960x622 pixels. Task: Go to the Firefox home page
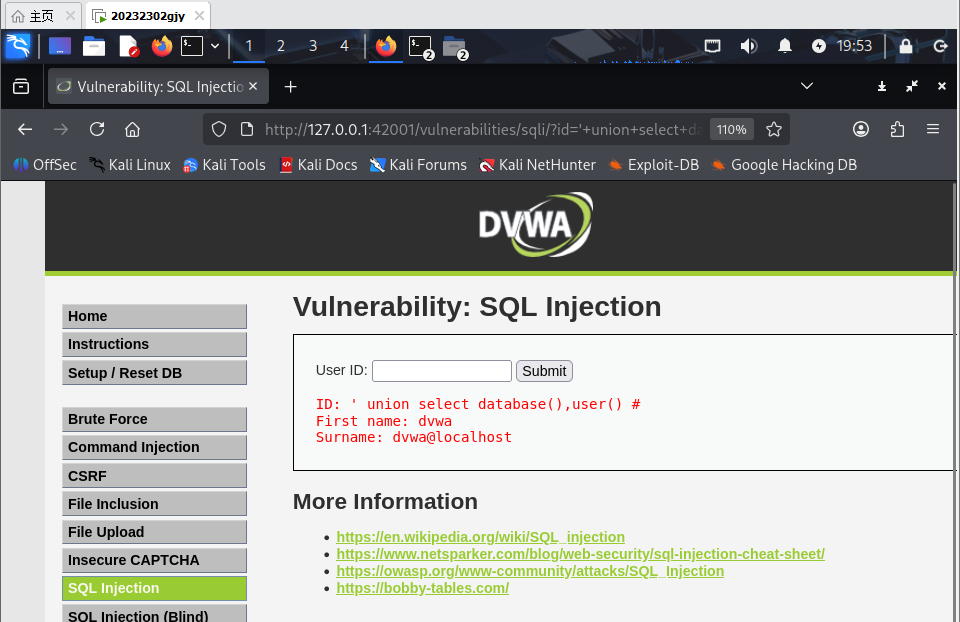pyautogui.click(x=132, y=129)
